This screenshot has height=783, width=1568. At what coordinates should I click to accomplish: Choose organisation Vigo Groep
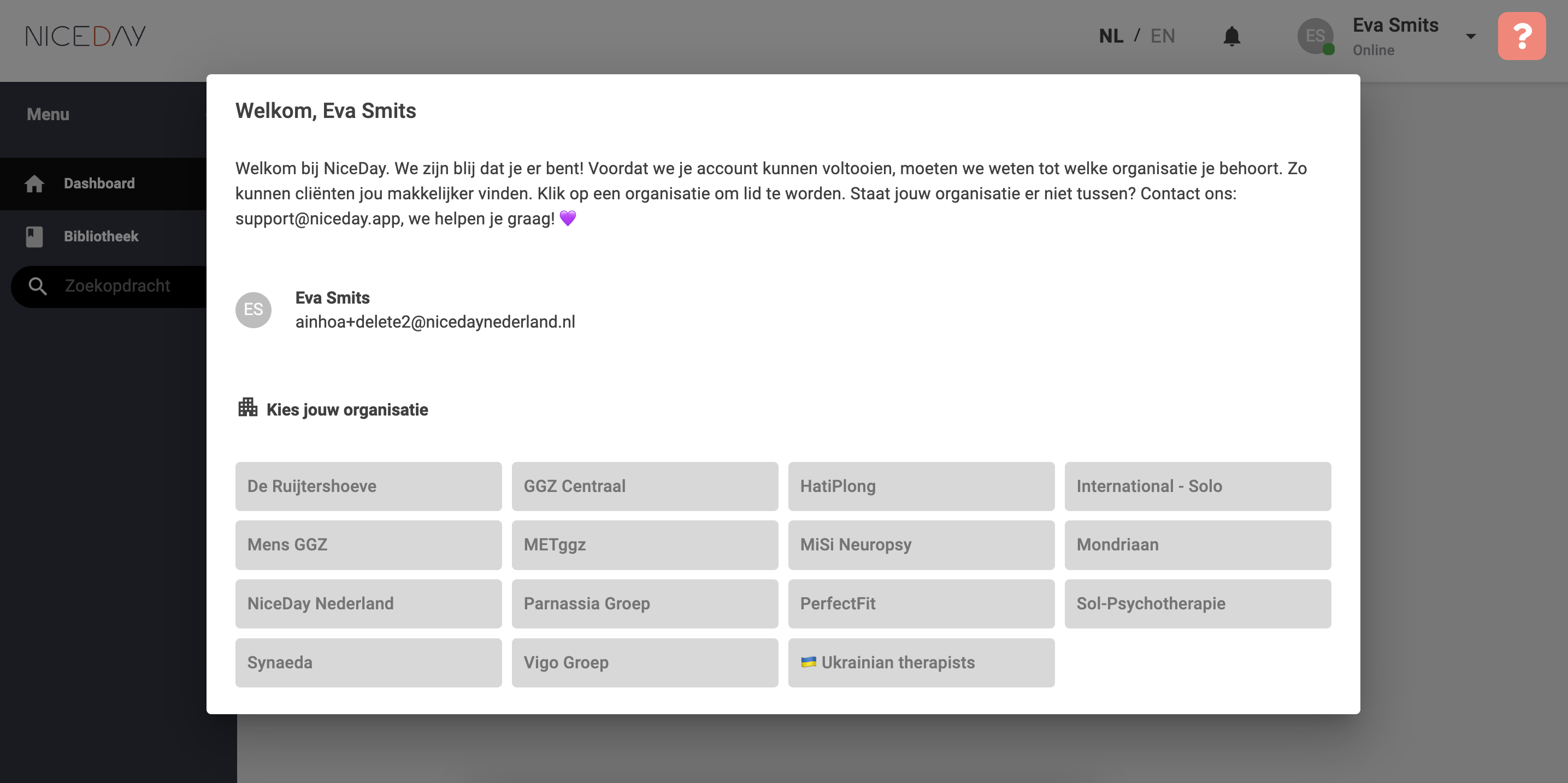pos(645,662)
